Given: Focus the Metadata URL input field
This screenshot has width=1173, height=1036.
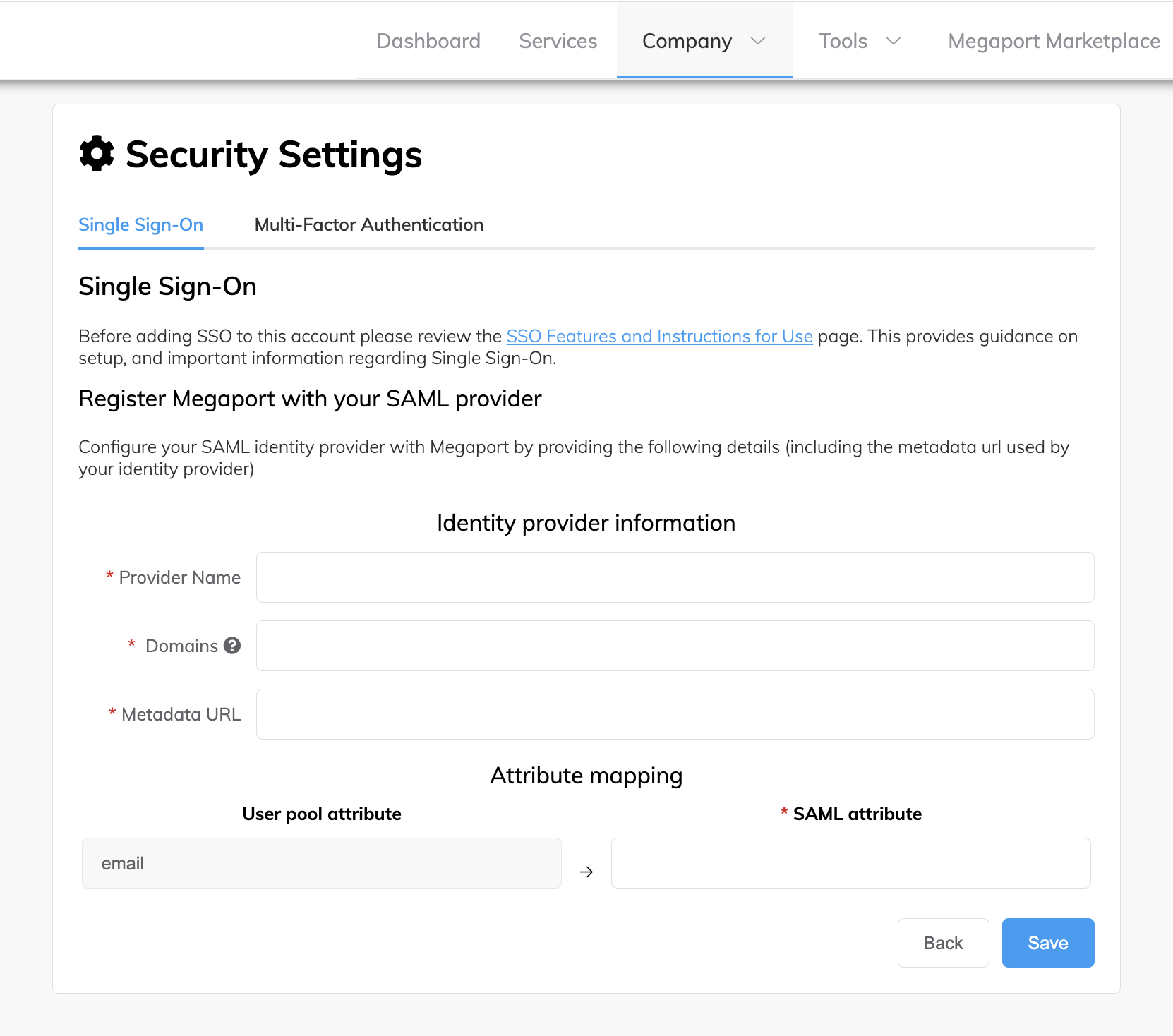Looking at the screenshot, I should (x=675, y=714).
